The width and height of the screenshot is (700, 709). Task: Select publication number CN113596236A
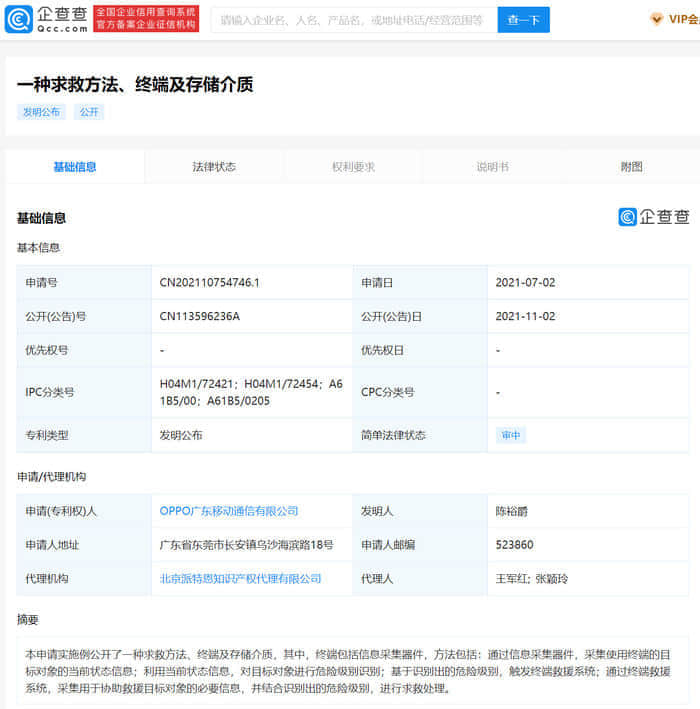[199, 316]
